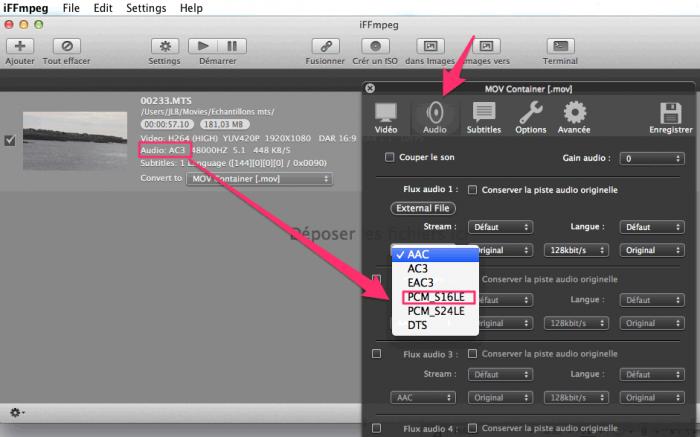Open the iFFmpeg application menu
This screenshot has height=437, width=700.
click(25, 8)
